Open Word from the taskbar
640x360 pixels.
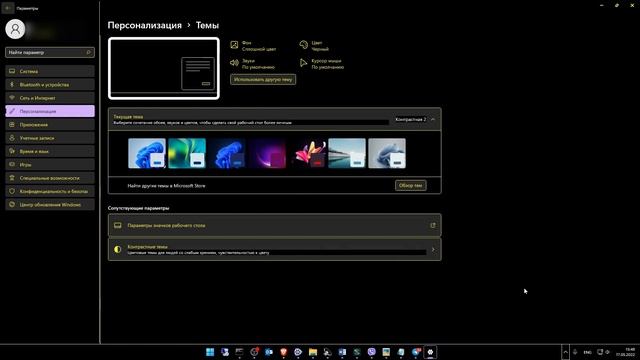coord(342,352)
